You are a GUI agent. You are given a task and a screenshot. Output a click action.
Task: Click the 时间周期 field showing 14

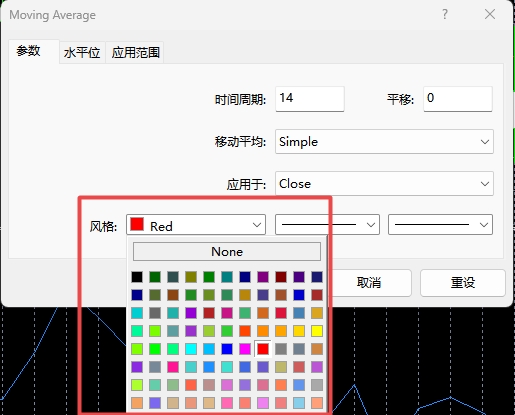coord(310,99)
